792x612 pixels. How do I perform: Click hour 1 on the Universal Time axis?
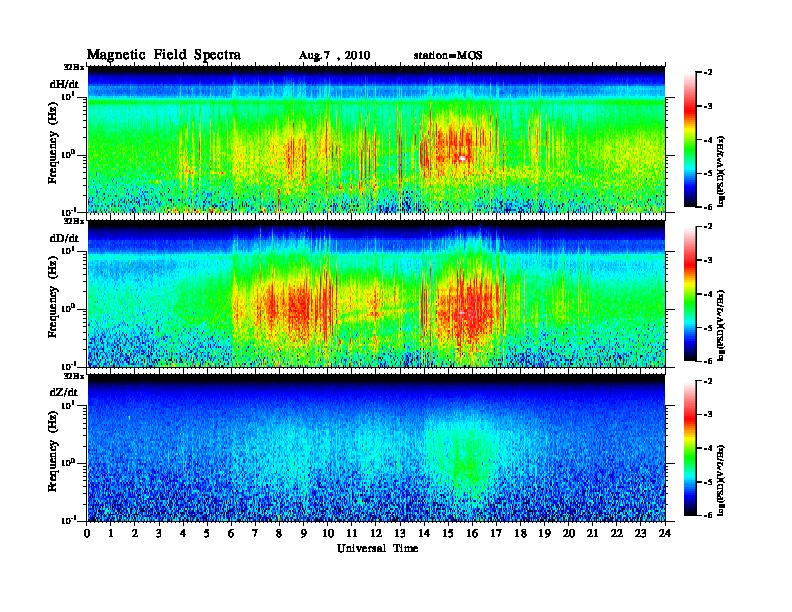point(111,534)
